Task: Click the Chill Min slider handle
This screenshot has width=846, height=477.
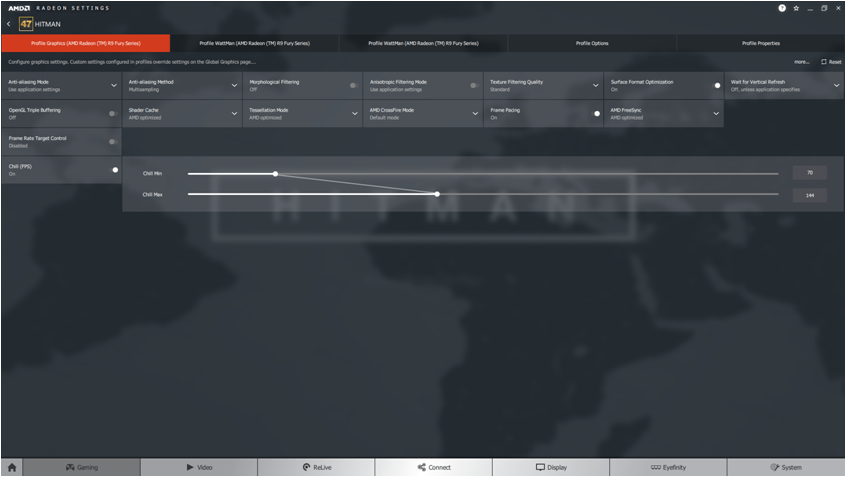Action: tap(275, 174)
